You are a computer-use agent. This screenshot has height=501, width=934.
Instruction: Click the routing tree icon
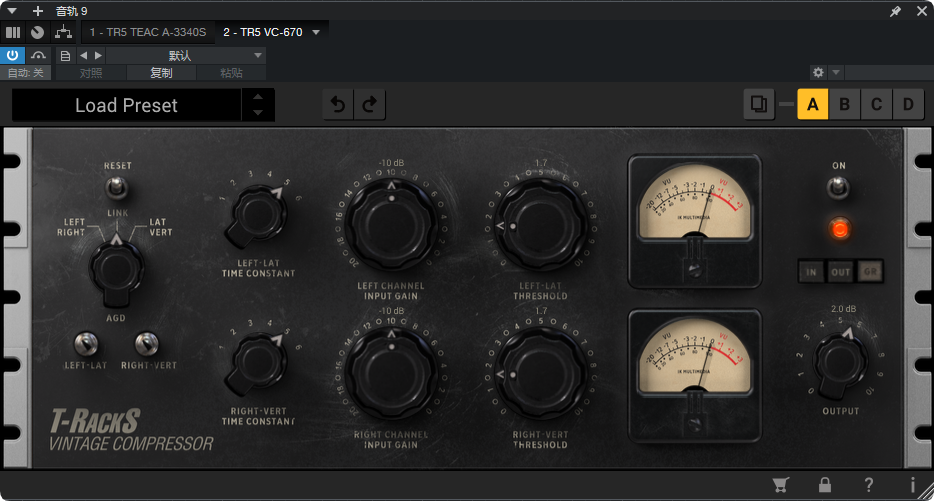pos(63,32)
